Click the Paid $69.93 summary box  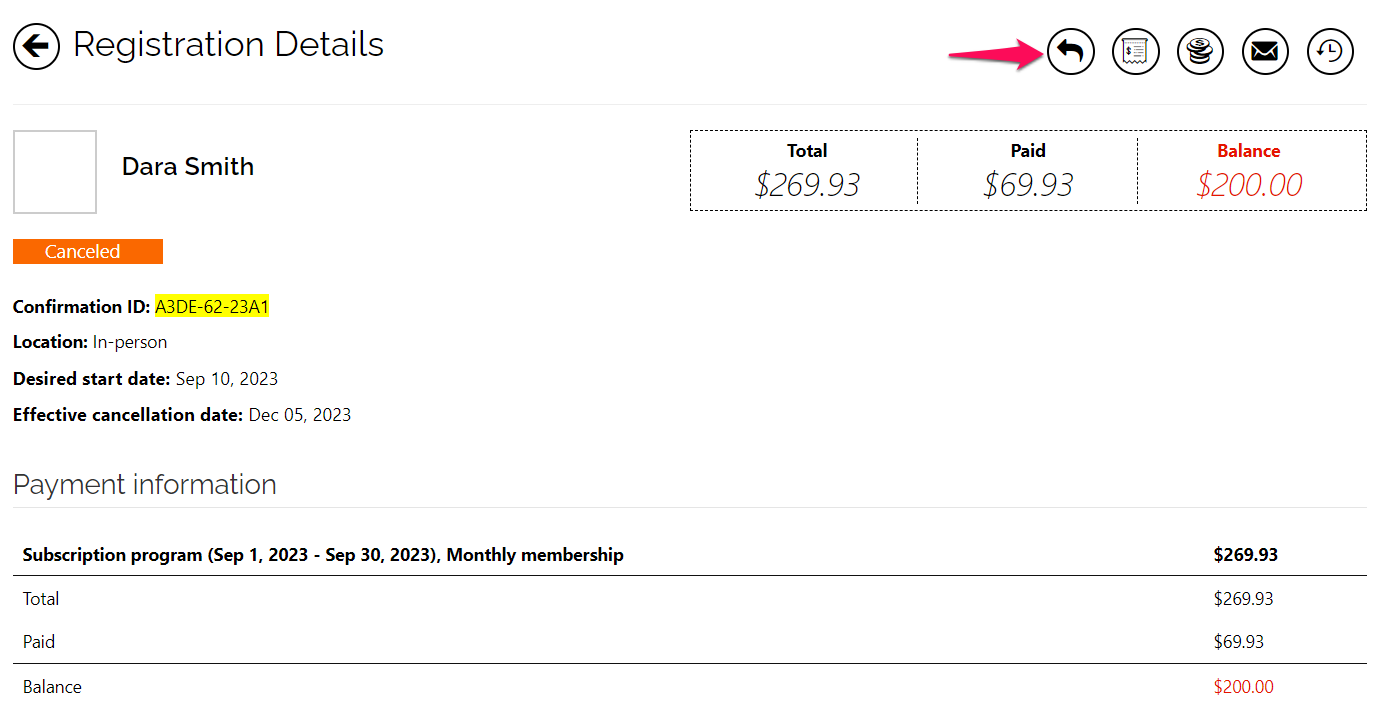1027,171
